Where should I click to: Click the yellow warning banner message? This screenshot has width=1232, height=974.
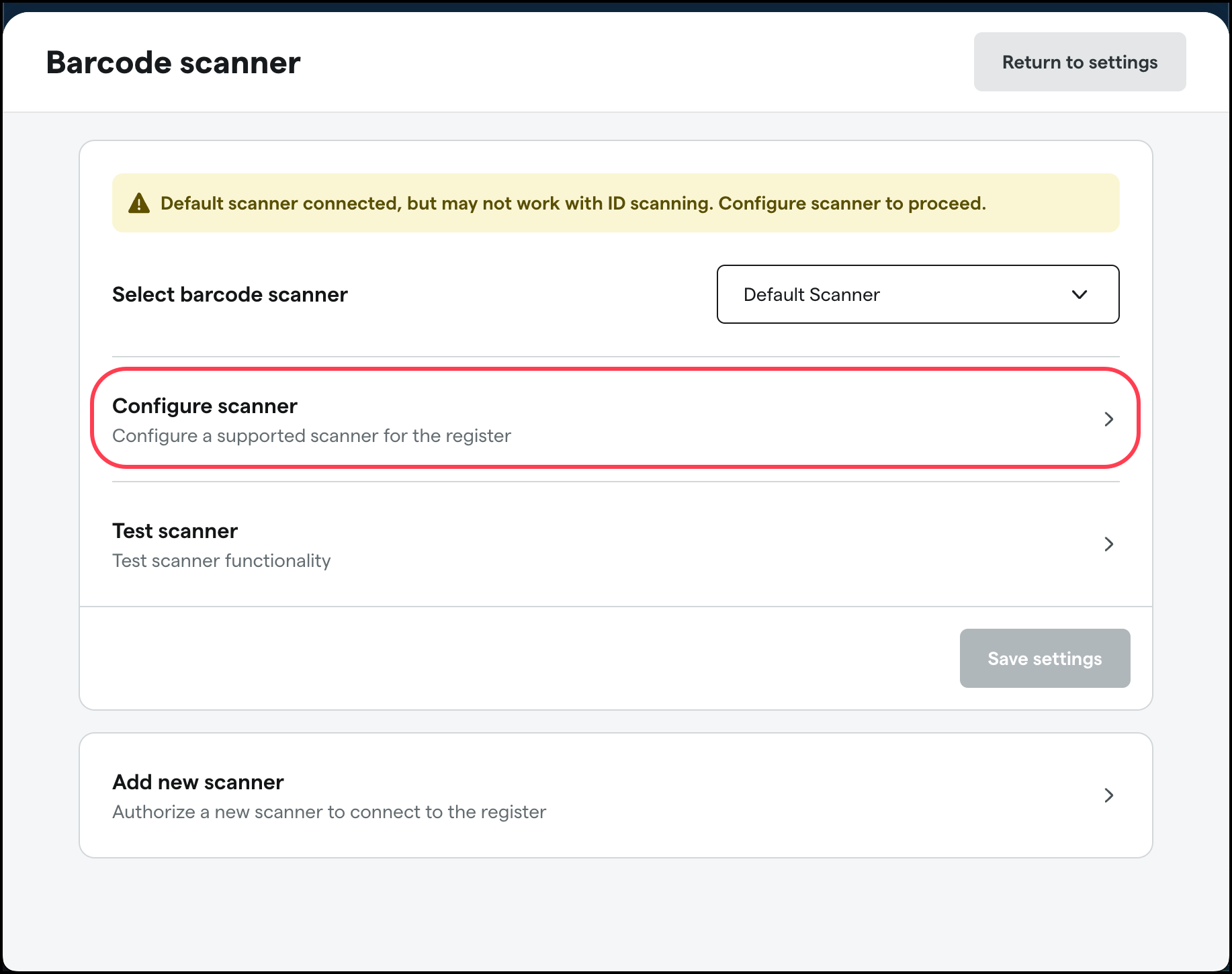pyautogui.click(x=573, y=203)
